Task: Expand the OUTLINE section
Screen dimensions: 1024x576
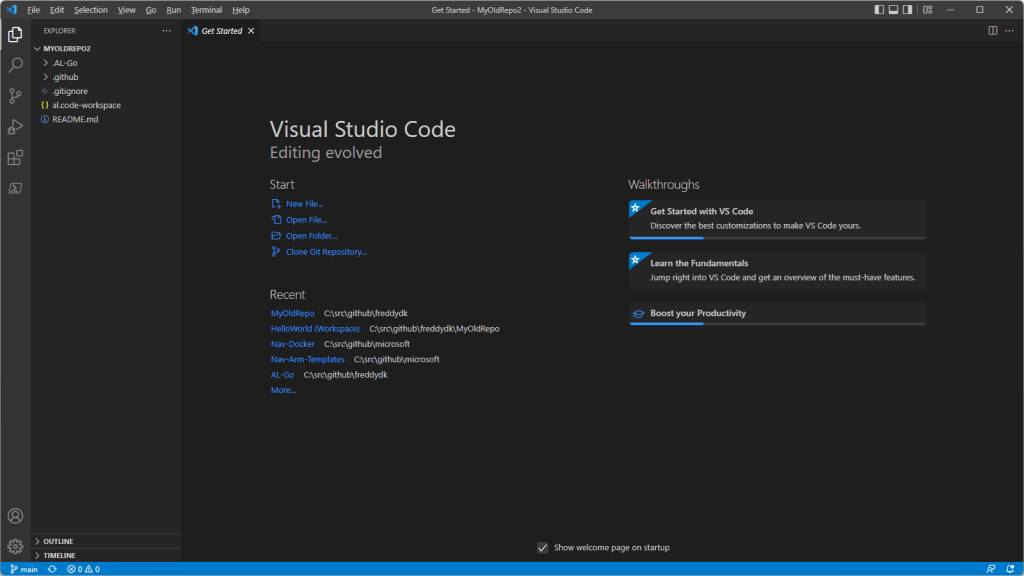Action: click(107, 541)
